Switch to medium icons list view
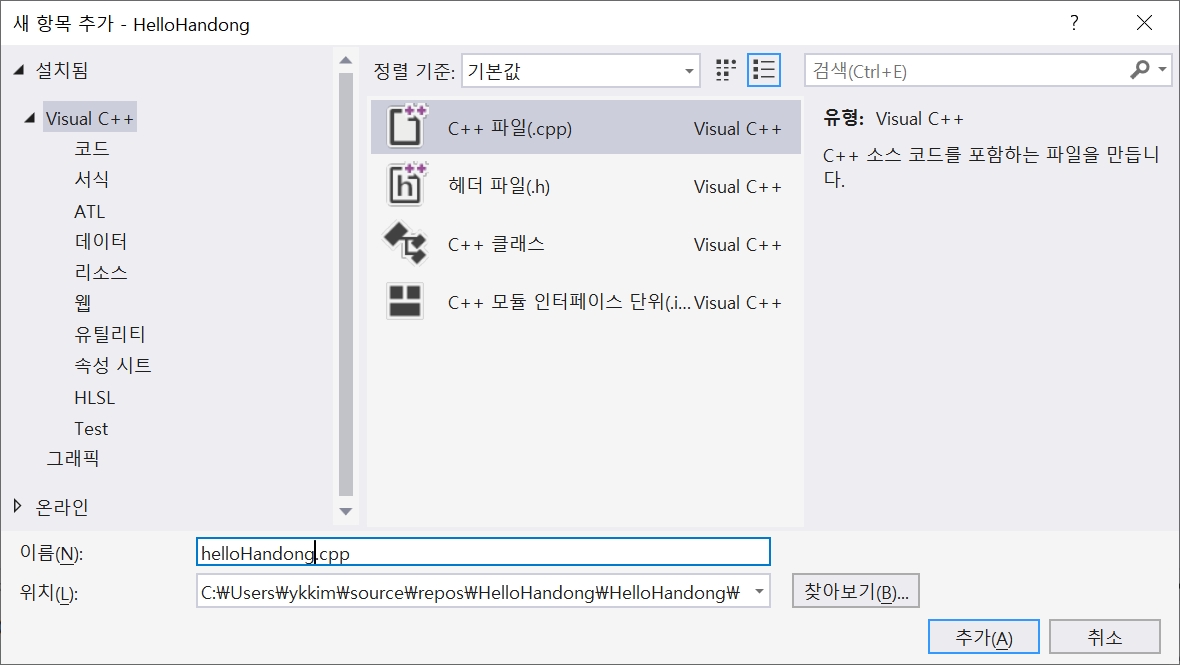Image resolution: width=1180 pixels, height=665 pixels. [x=764, y=70]
